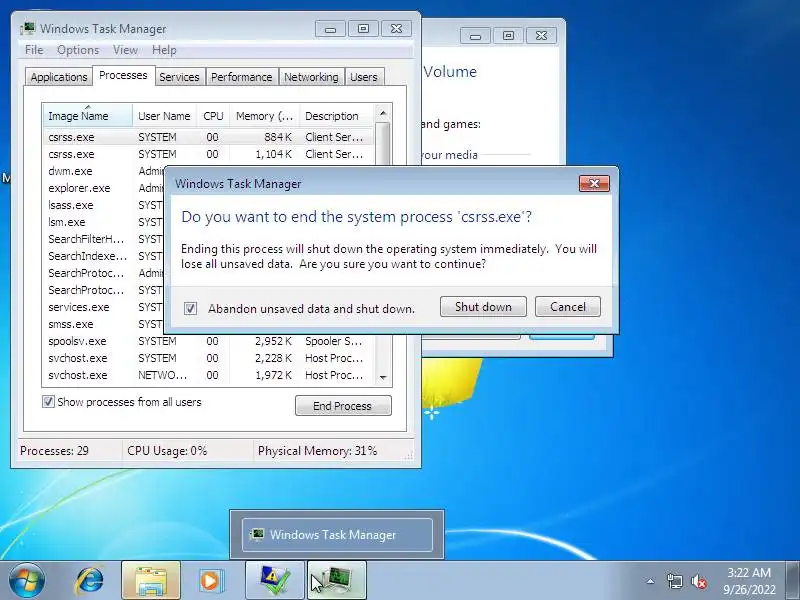Close the end-process confirmation dialog
The height and width of the screenshot is (600, 800).
(x=594, y=184)
